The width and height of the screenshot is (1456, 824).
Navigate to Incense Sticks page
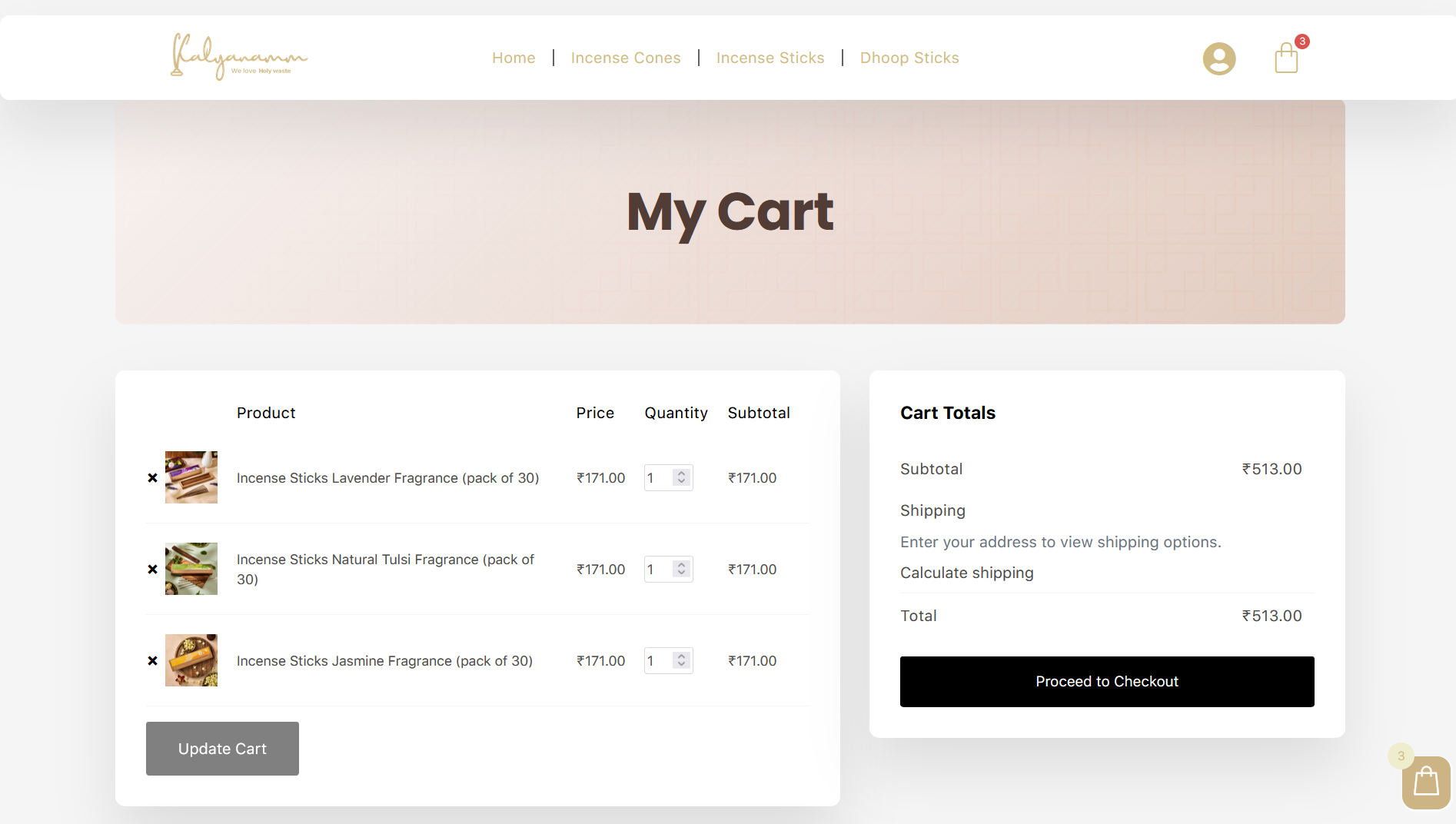coord(770,58)
